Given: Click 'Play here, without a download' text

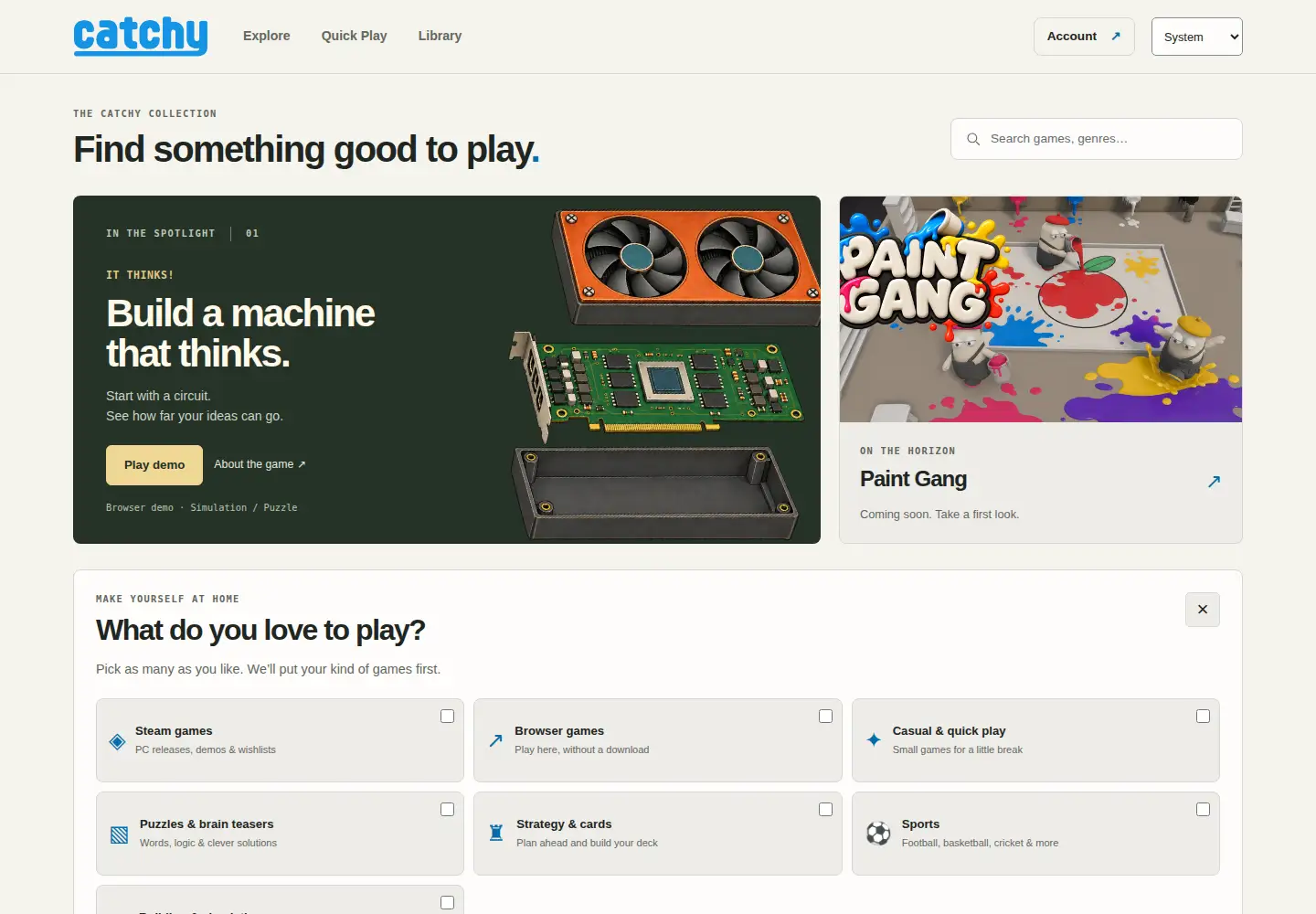Looking at the screenshot, I should pos(582,749).
